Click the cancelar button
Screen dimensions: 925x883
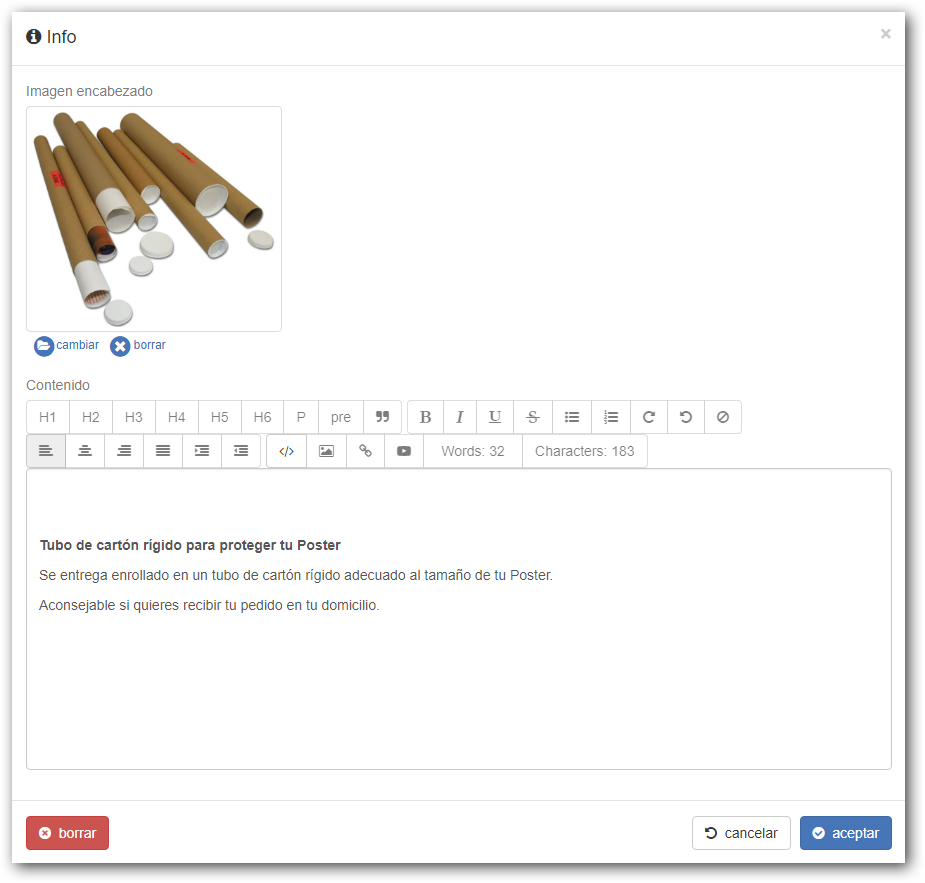741,833
